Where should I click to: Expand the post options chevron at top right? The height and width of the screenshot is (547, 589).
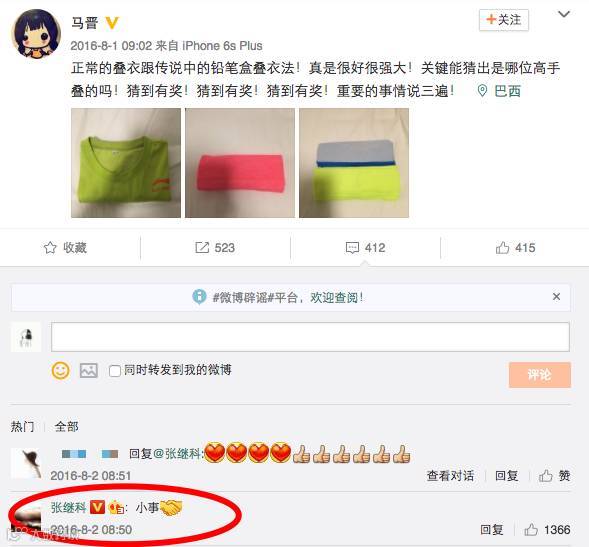(x=564, y=15)
